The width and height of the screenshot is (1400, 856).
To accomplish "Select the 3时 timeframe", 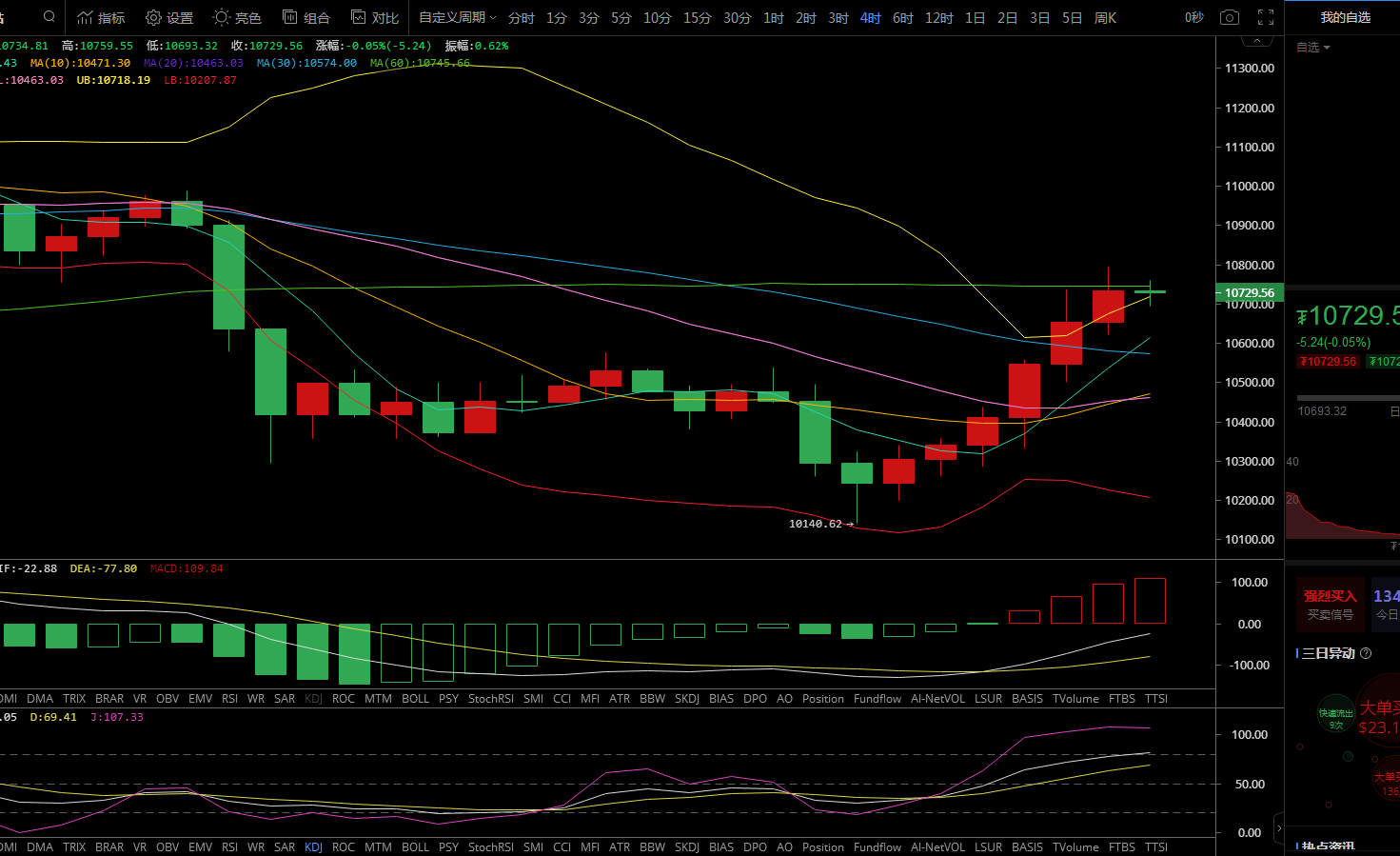I will pos(838,17).
